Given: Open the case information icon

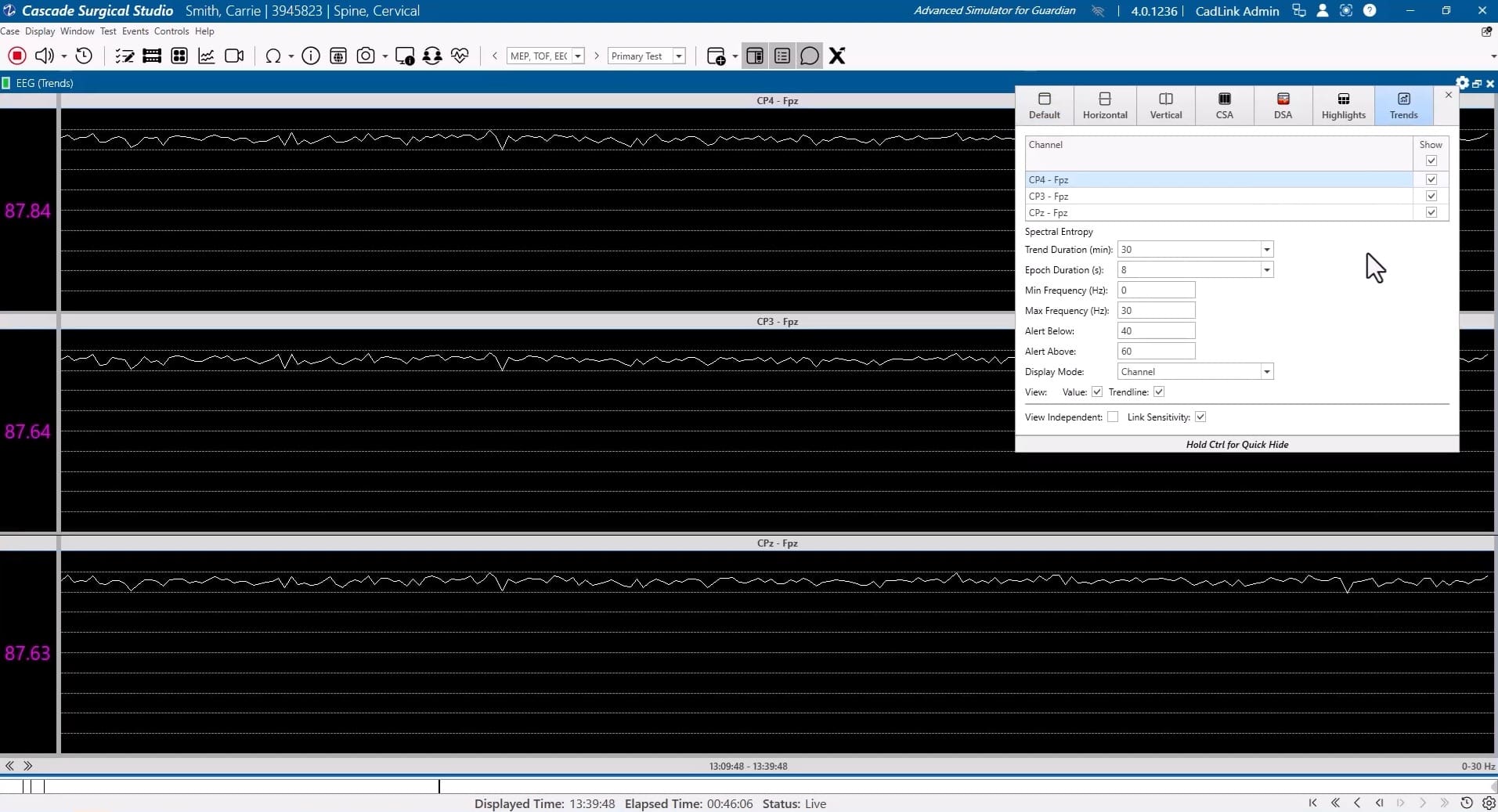Looking at the screenshot, I should [x=311, y=56].
